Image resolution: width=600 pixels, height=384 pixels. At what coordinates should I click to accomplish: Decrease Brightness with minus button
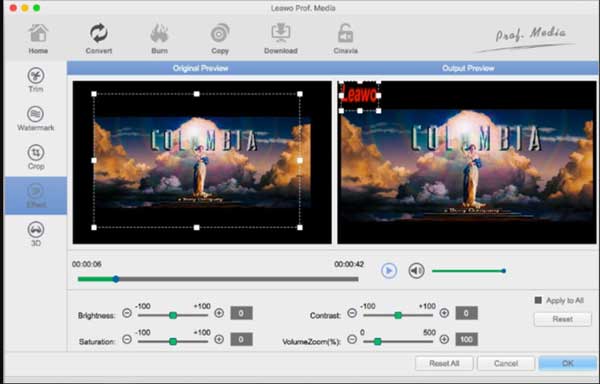point(127,313)
